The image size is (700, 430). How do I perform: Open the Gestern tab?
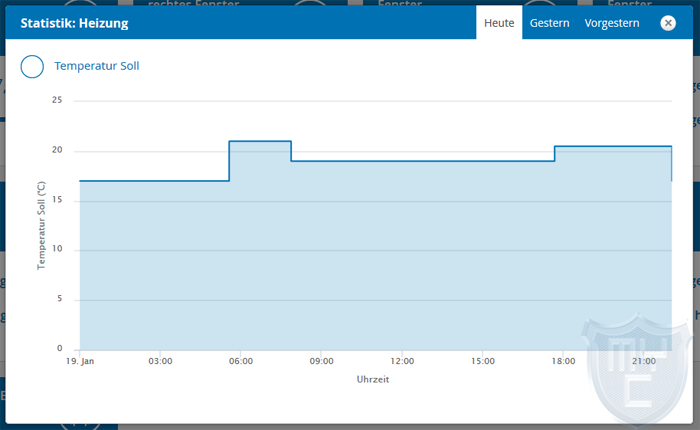(550, 23)
